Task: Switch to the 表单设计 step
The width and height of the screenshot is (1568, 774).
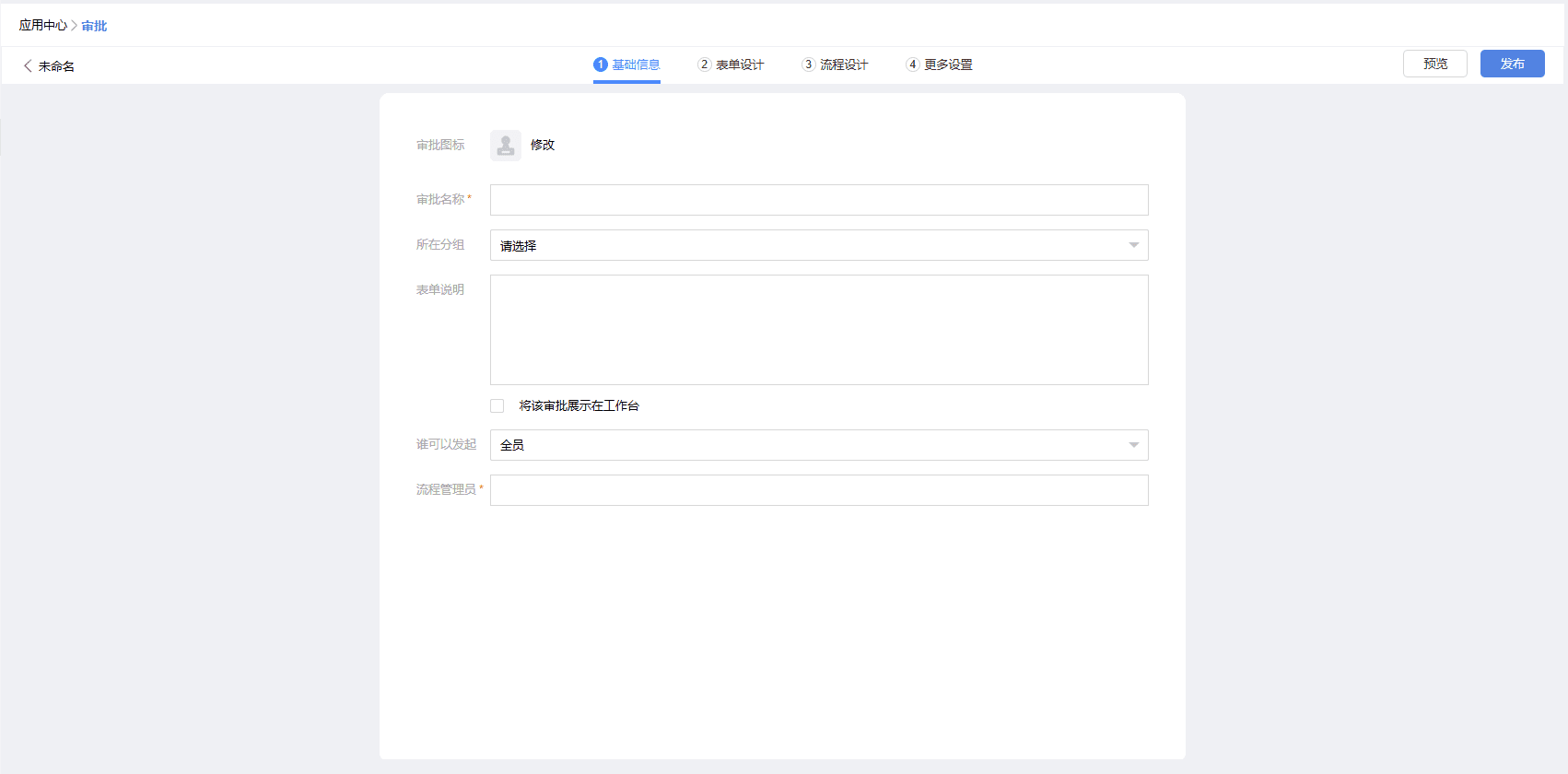Action: 731,64
